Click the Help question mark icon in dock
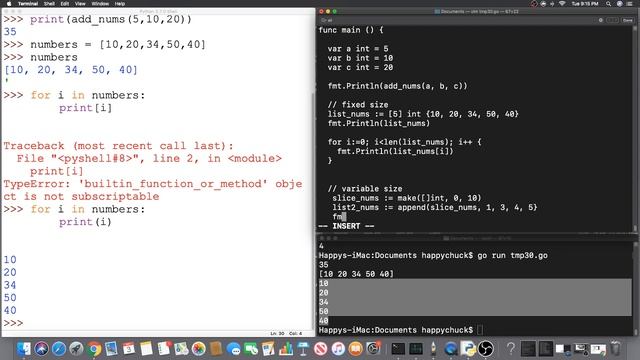640x360 pixels. (x=511, y=349)
